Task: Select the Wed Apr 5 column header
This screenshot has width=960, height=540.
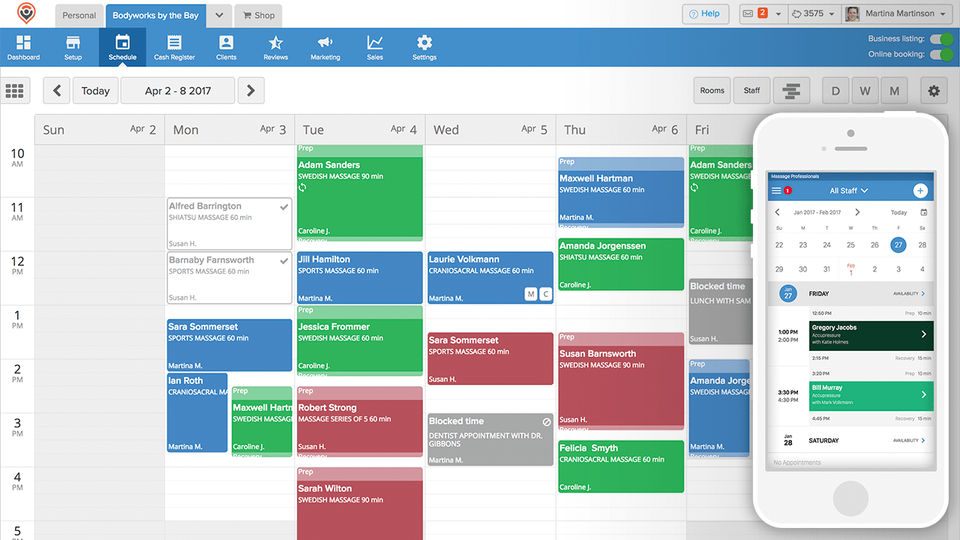Action: pos(490,130)
